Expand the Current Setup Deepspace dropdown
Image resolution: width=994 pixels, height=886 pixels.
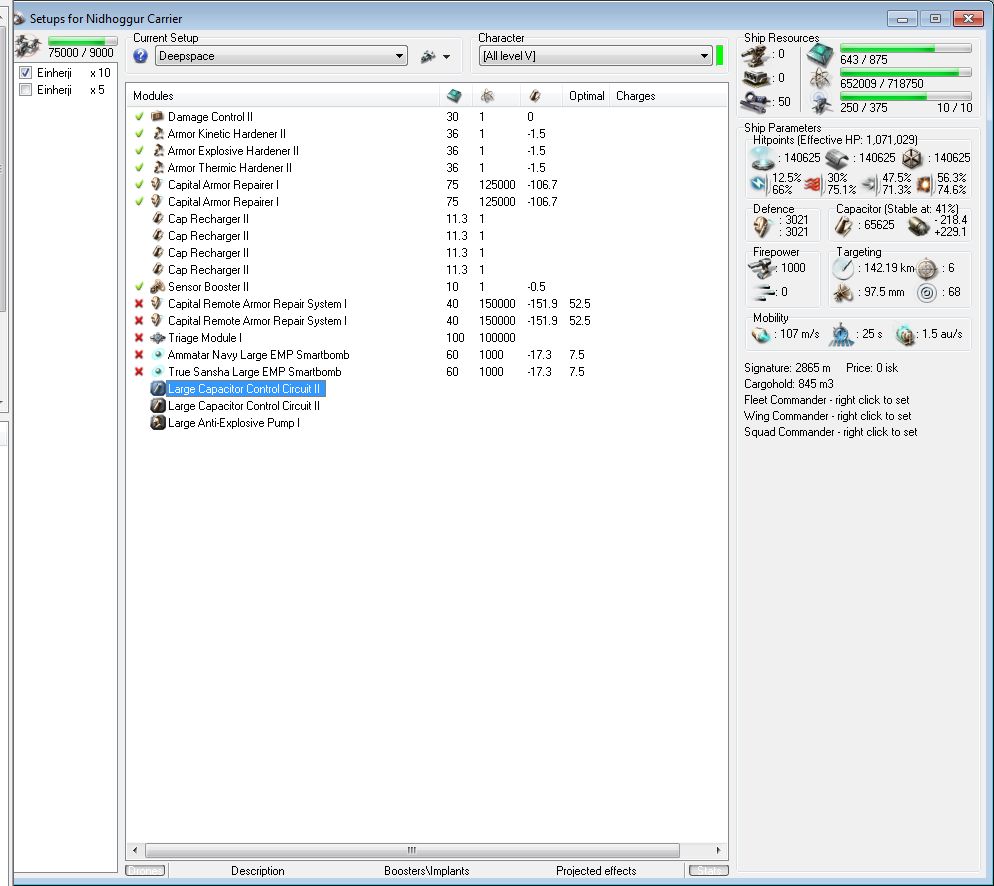click(399, 56)
